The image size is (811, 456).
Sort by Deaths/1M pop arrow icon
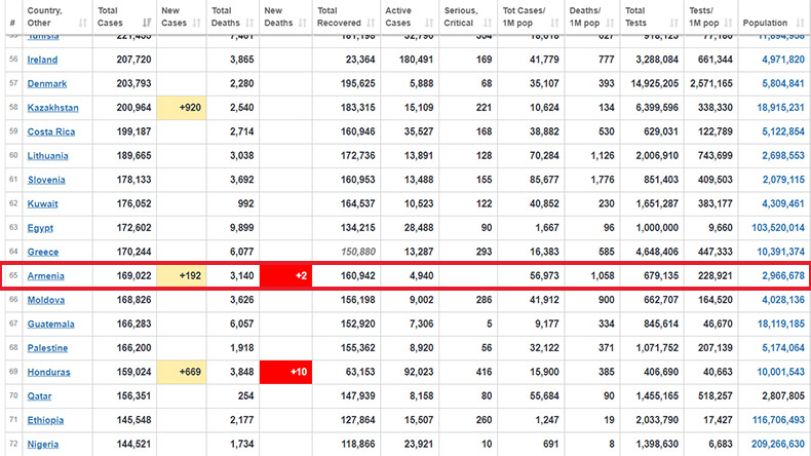tap(610, 23)
